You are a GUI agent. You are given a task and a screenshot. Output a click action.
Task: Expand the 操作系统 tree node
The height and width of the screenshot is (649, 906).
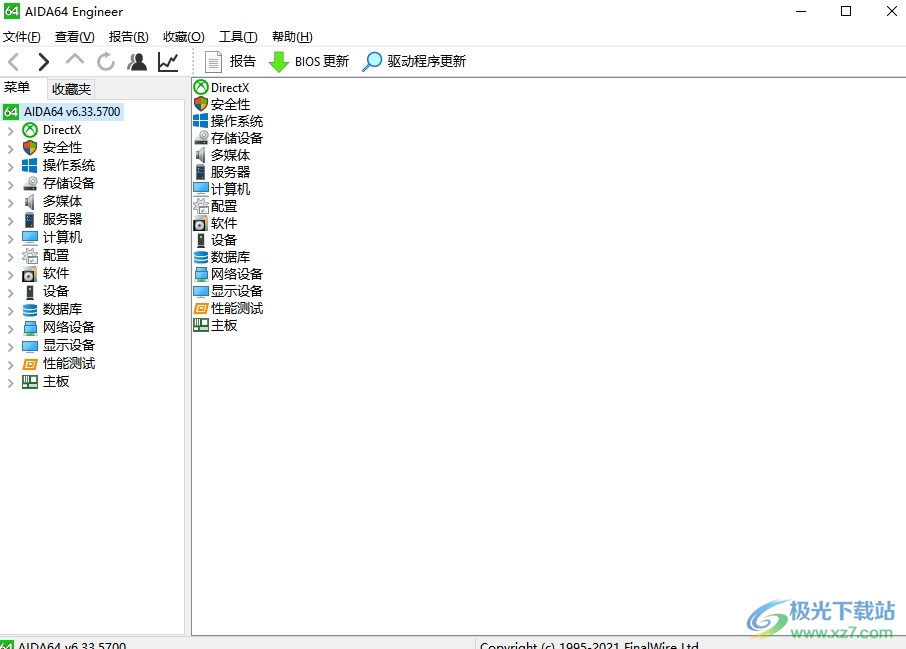pos(10,167)
